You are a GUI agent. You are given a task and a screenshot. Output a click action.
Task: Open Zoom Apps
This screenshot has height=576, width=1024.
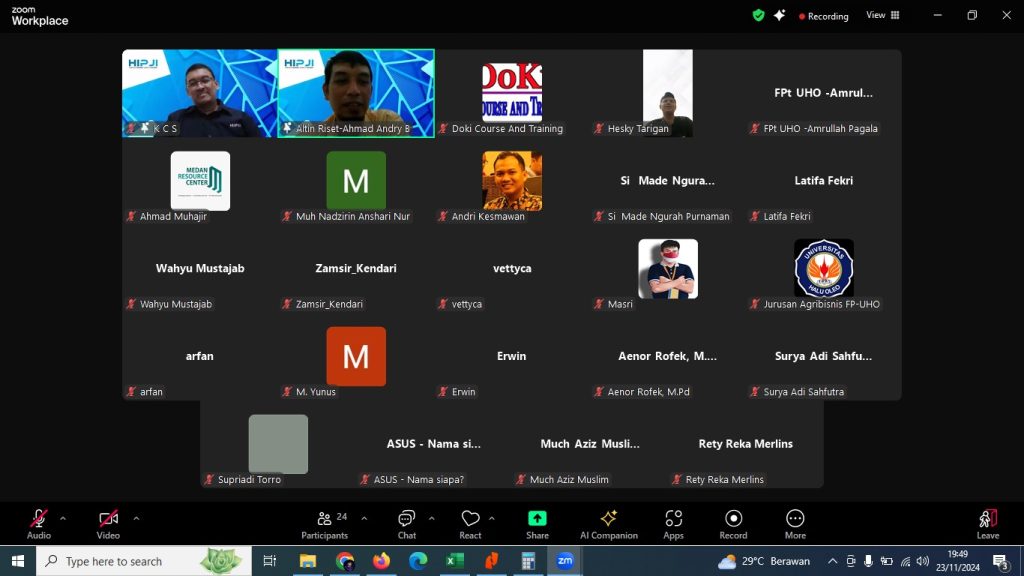673,523
